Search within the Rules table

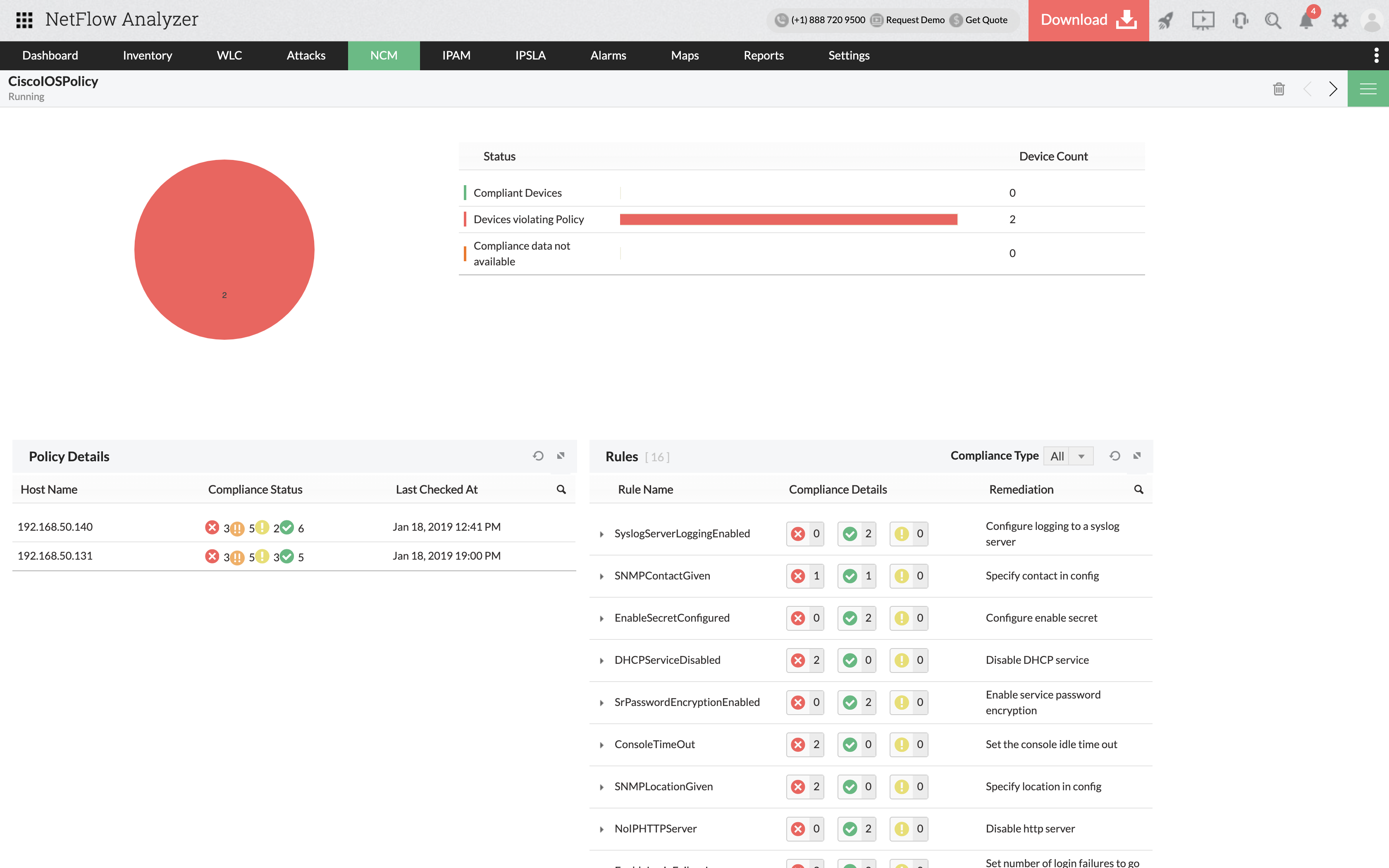pyautogui.click(x=1139, y=490)
